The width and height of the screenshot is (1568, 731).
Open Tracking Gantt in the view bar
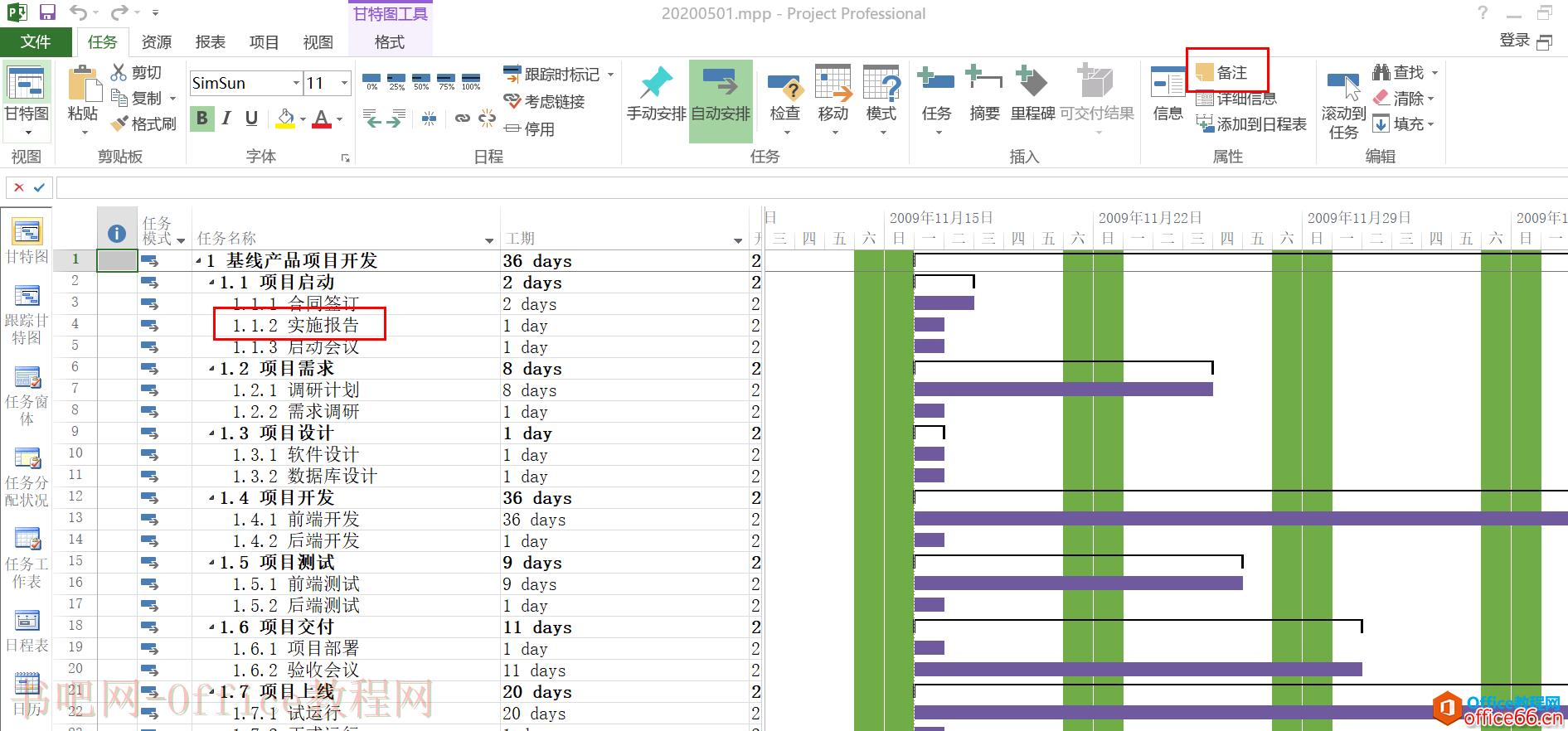pos(27,314)
